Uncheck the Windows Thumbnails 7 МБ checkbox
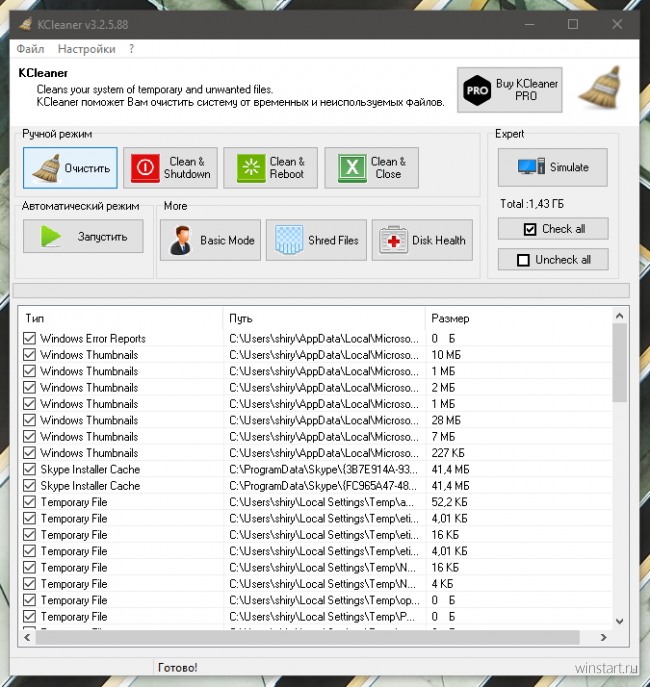This screenshot has height=687, width=650. pos(29,436)
